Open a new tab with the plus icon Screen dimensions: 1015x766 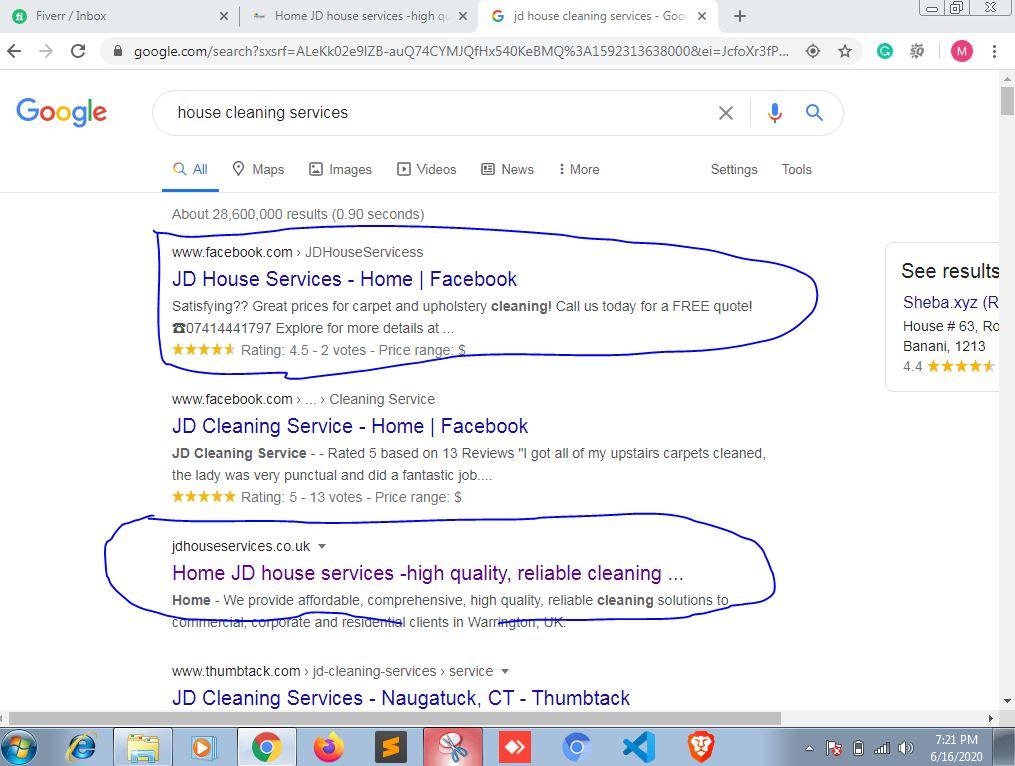coord(739,16)
